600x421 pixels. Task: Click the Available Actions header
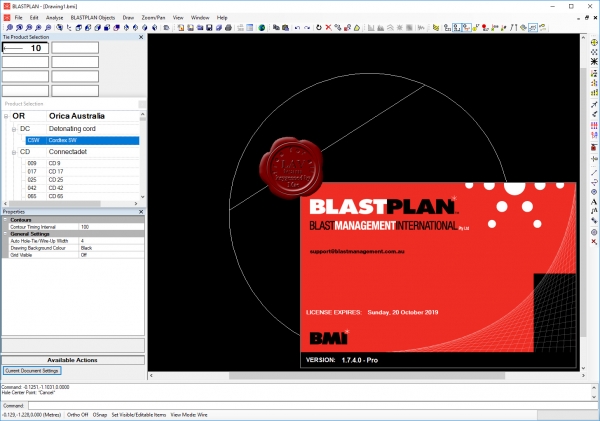73,360
